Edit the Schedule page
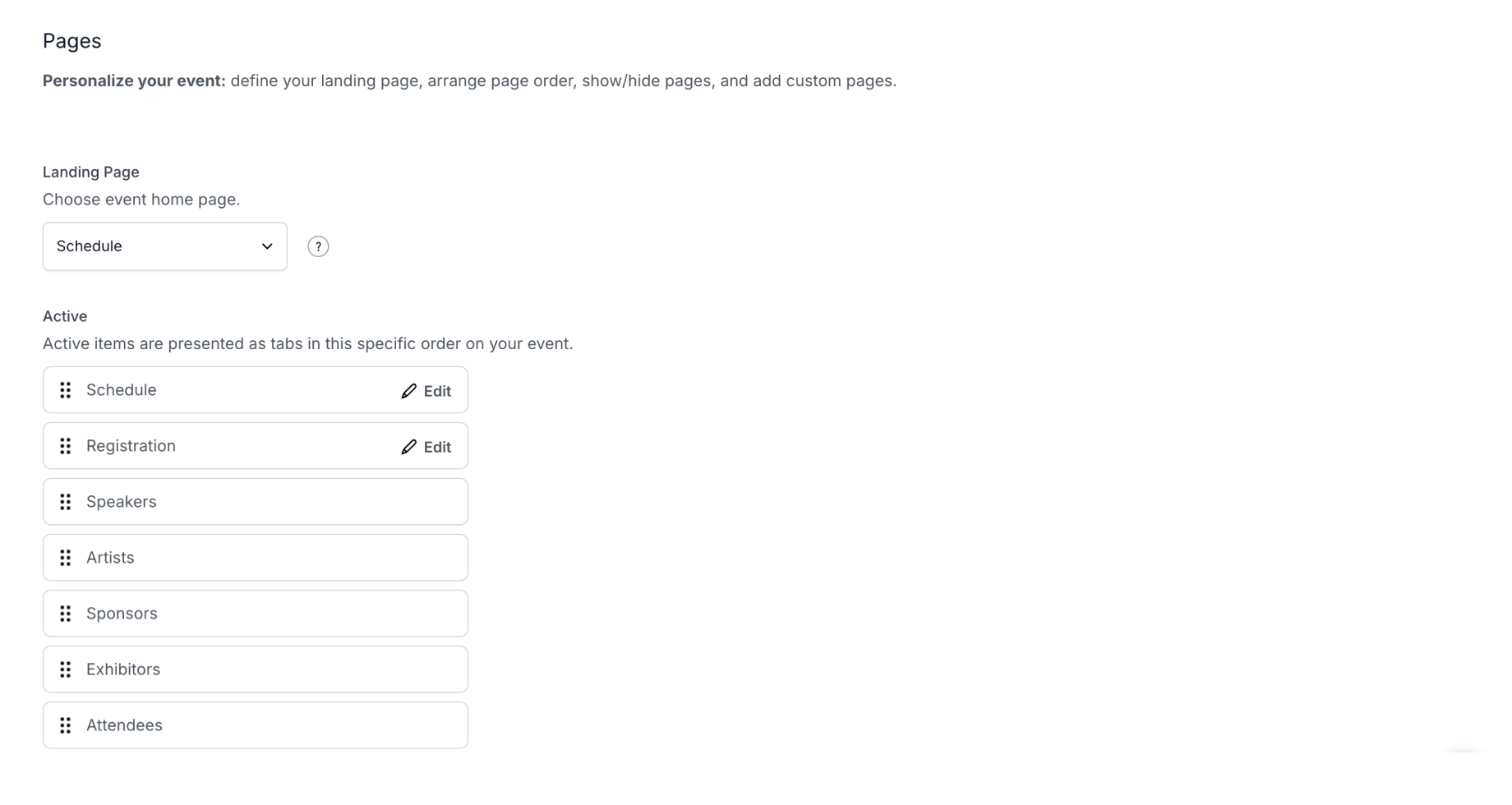 click(426, 391)
